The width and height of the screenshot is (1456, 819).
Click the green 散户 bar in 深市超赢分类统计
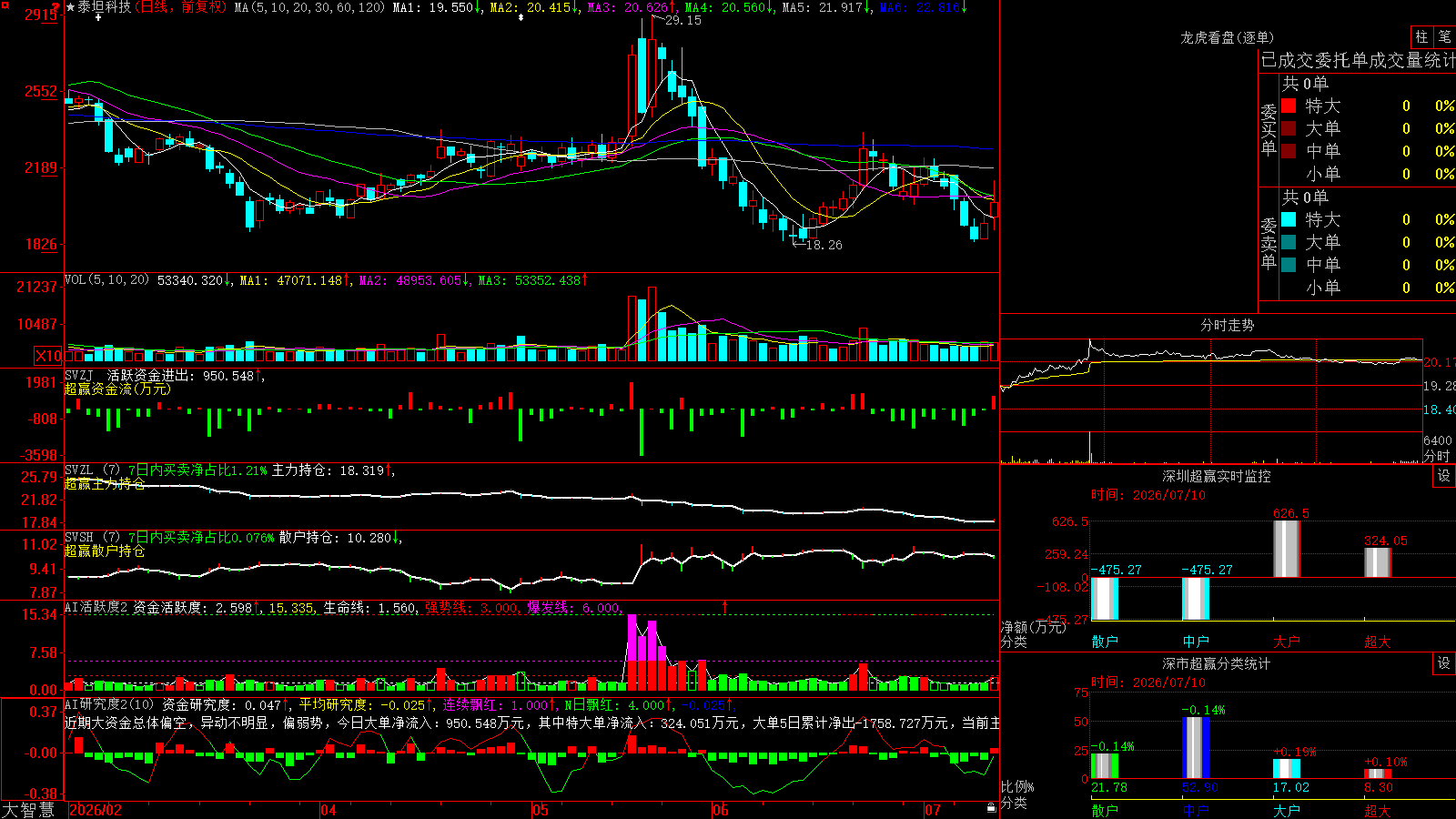pos(1105,766)
